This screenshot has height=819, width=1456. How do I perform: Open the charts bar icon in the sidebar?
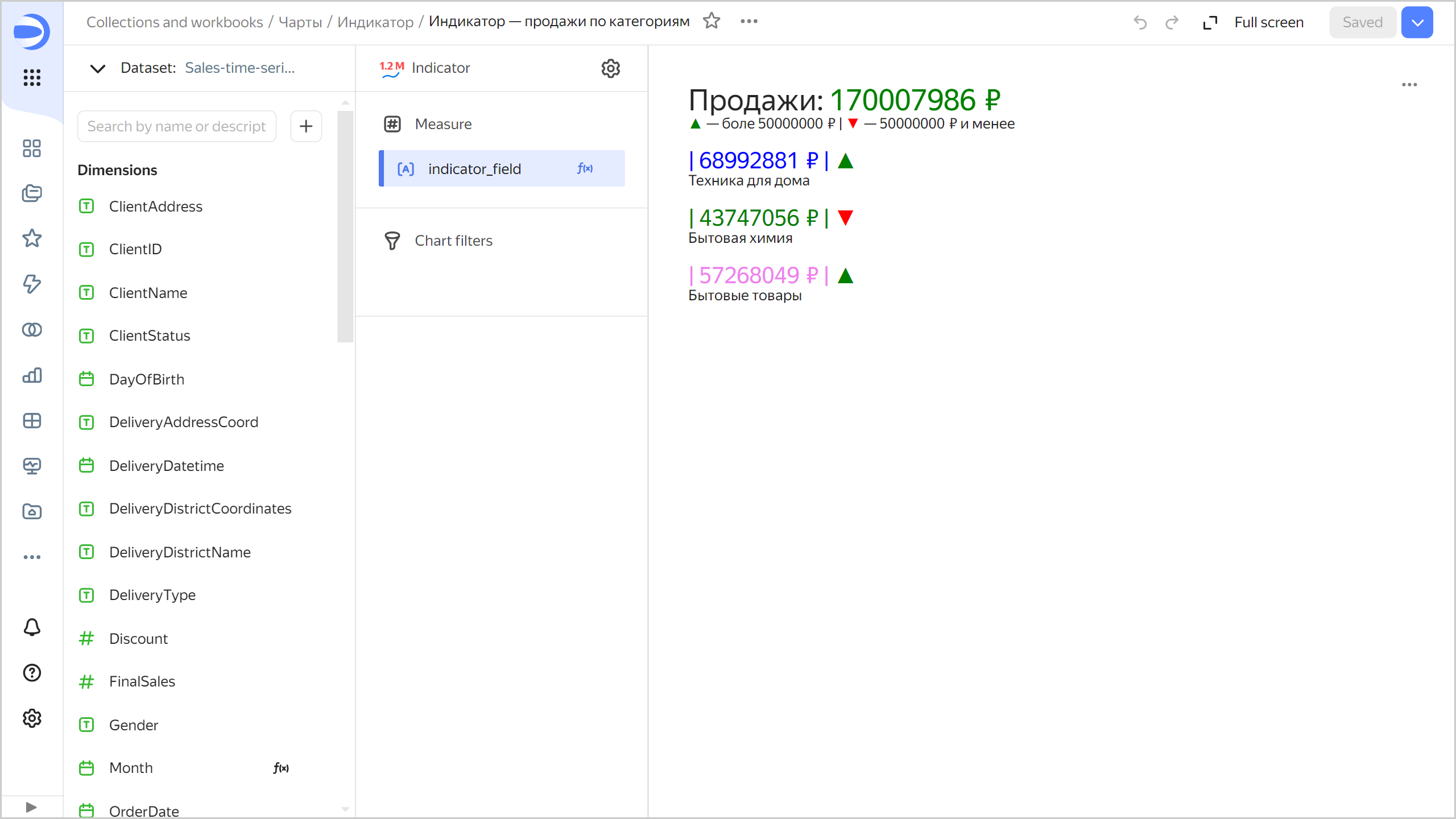(32, 375)
